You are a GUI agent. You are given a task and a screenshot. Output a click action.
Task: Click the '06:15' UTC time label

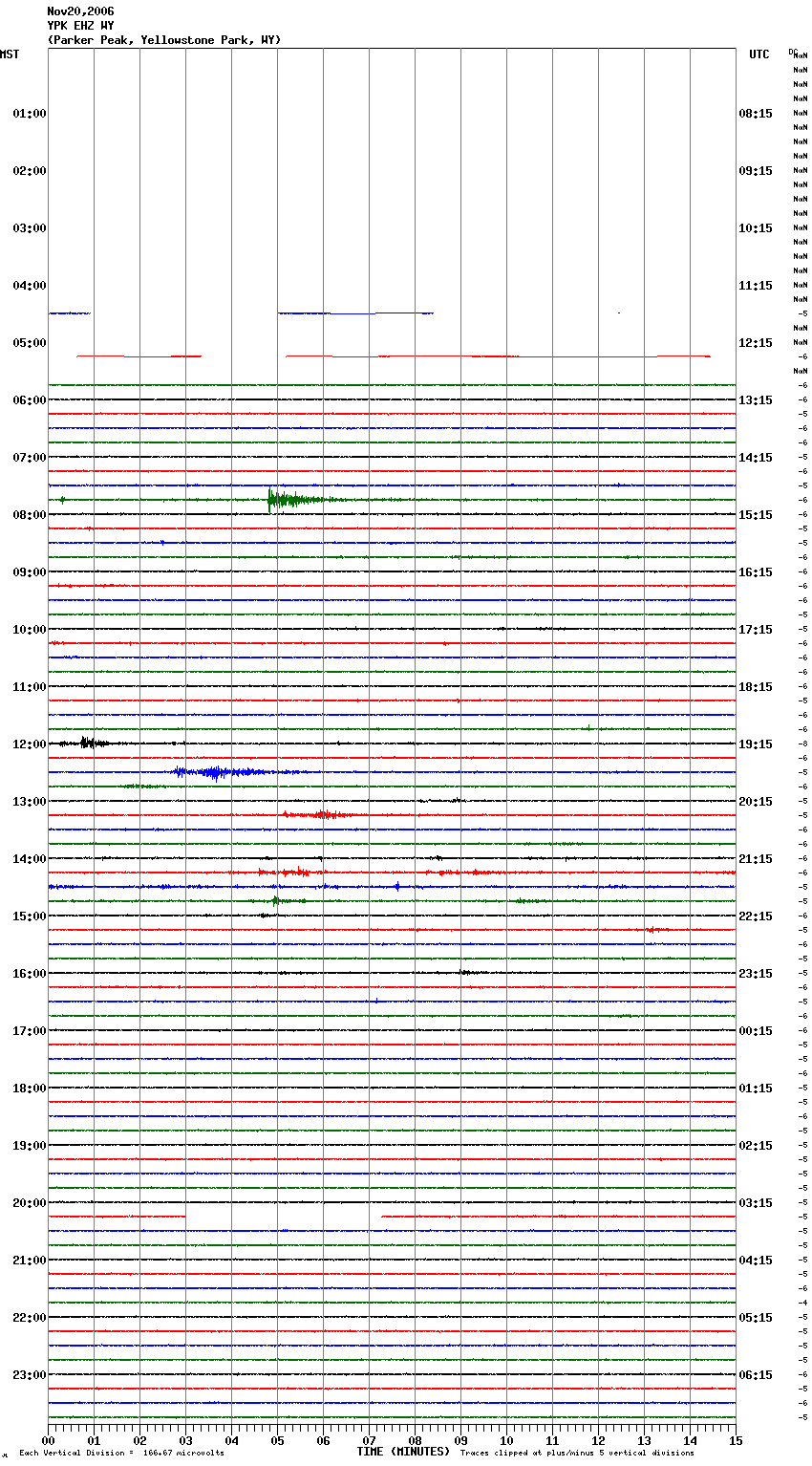(x=756, y=1375)
